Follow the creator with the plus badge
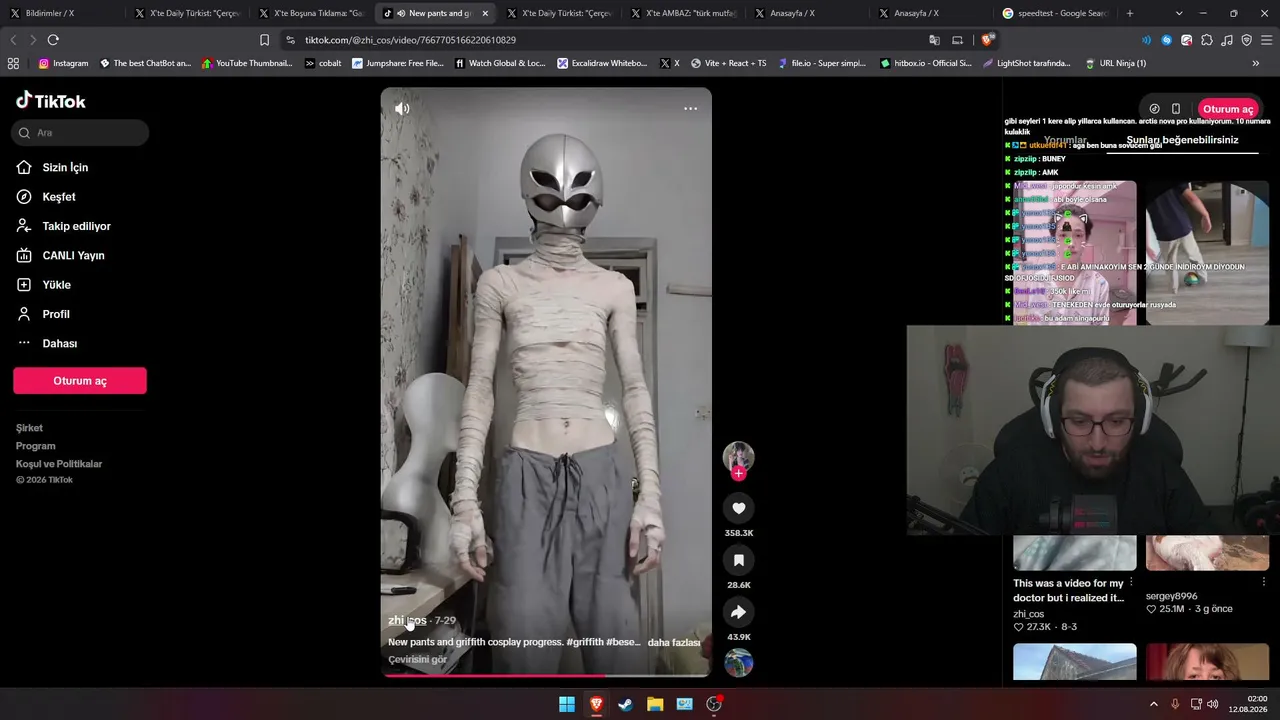The image size is (1280, 720). click(739, 473)
